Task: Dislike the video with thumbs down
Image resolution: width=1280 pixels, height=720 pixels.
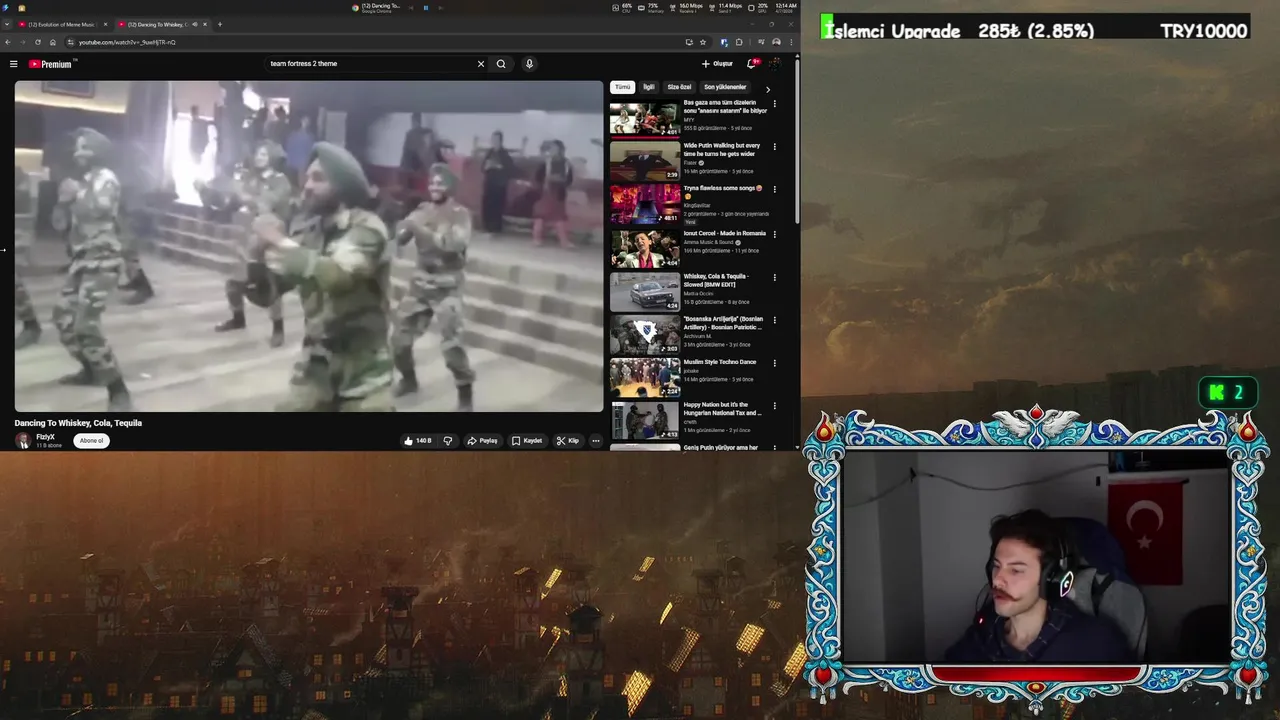Action: point(447,441)
